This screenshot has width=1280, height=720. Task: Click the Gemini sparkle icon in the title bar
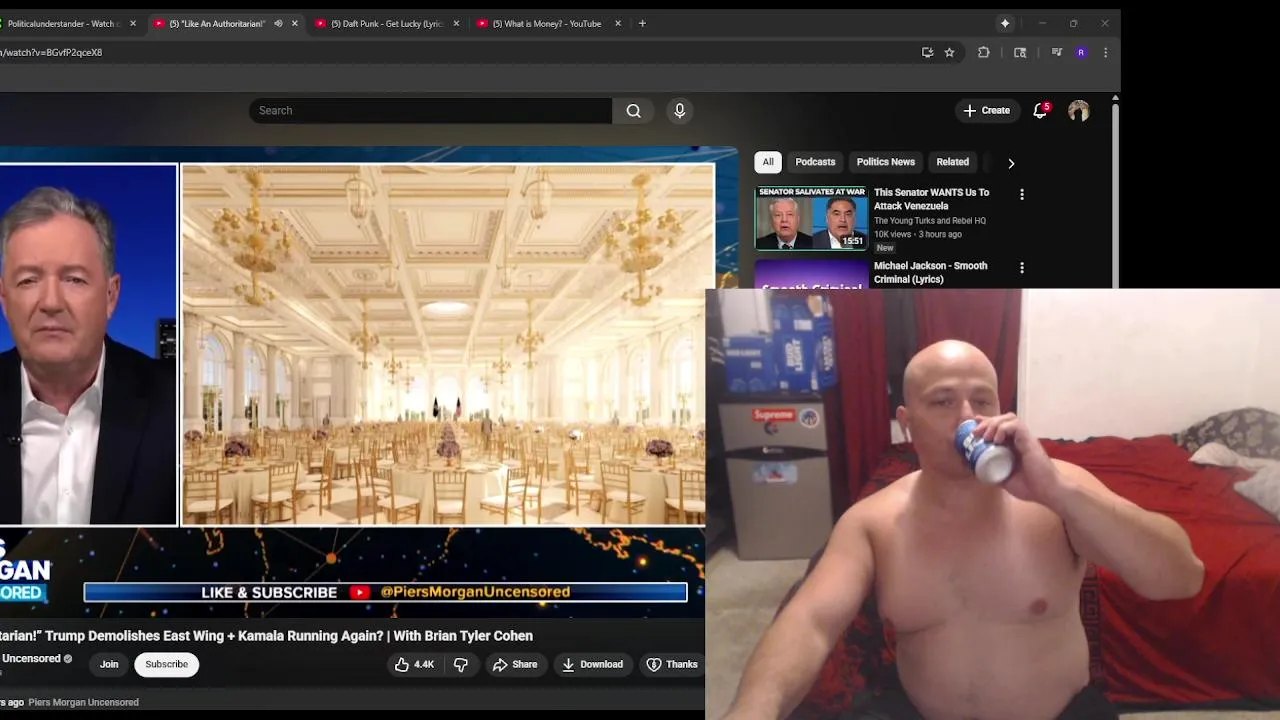[1005, 23]
